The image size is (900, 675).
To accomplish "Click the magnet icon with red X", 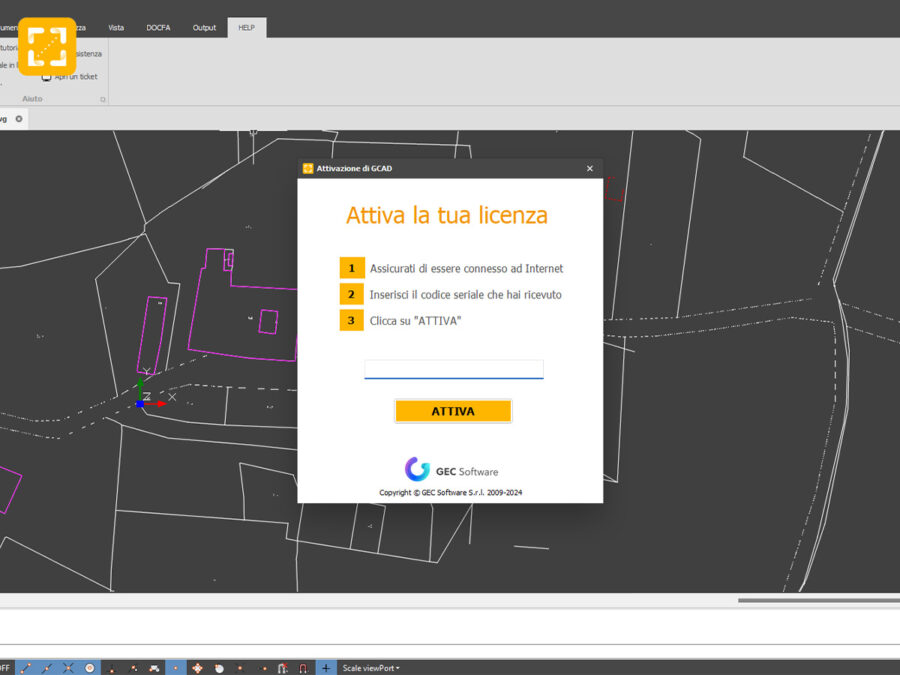I will click(282, 668).
